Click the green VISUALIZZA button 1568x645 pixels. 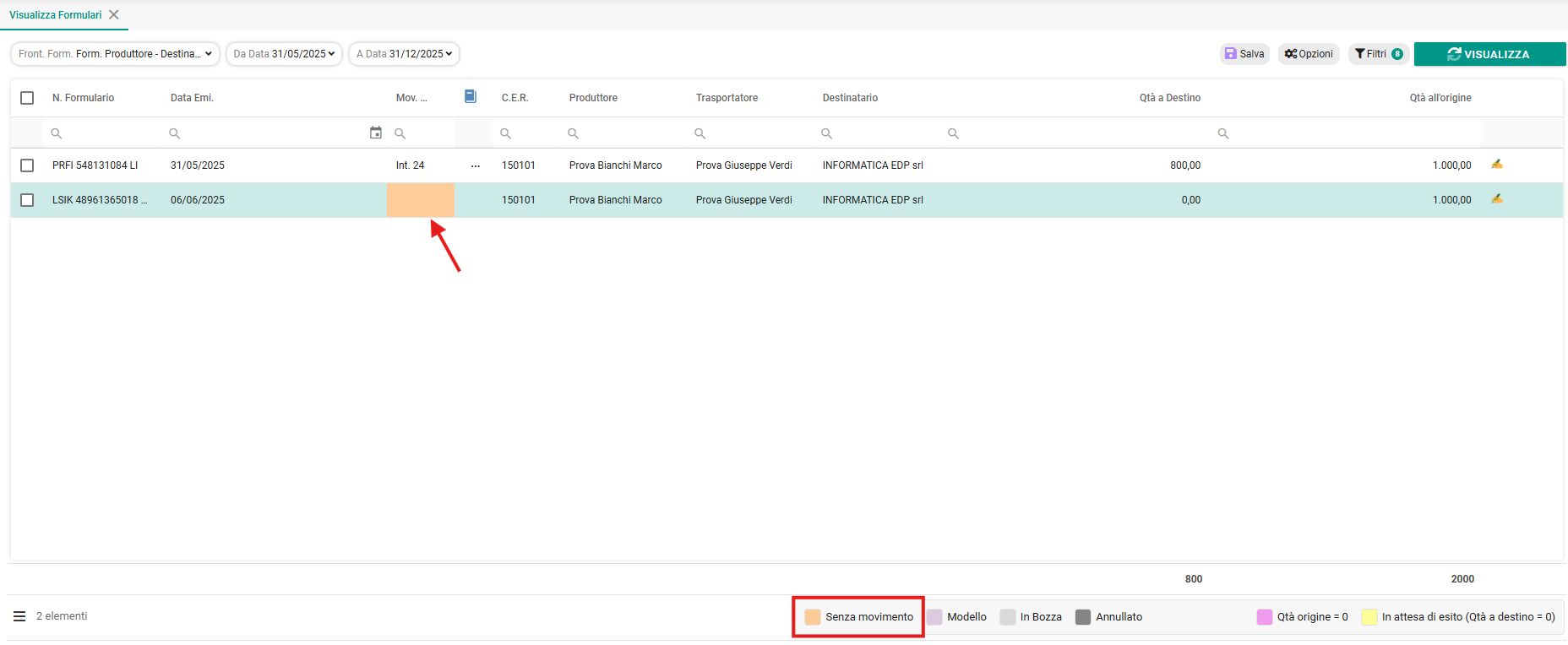(x=1489, y=54)
